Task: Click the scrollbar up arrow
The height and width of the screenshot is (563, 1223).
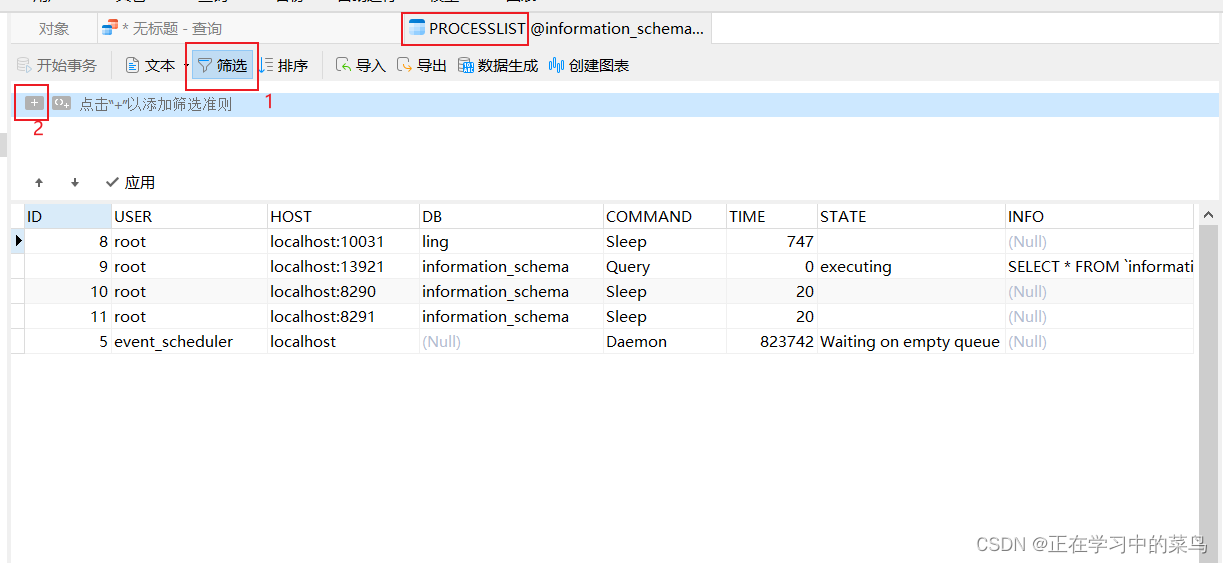Action: point(1208,215)
